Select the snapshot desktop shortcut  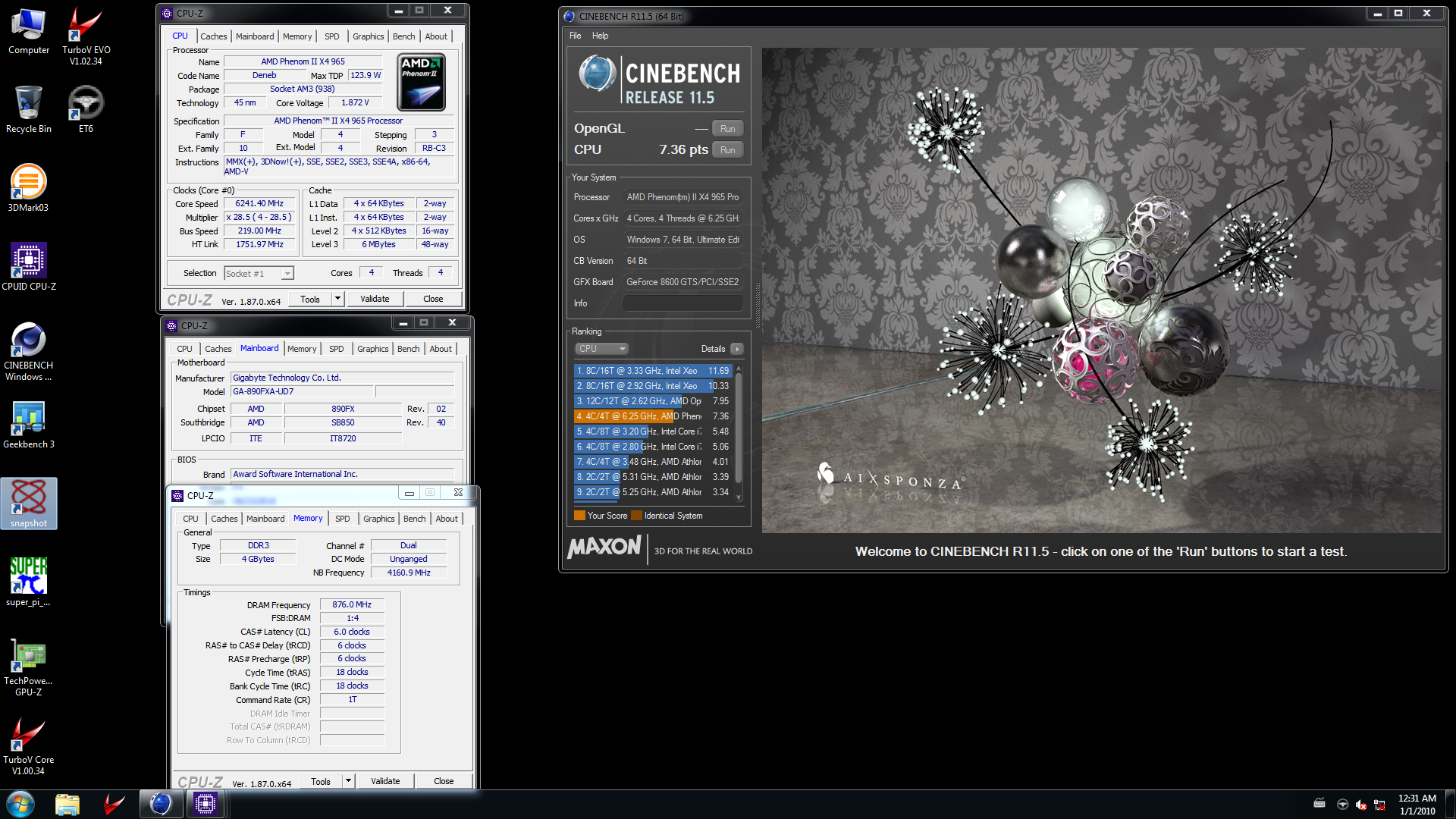click(29, 504)
